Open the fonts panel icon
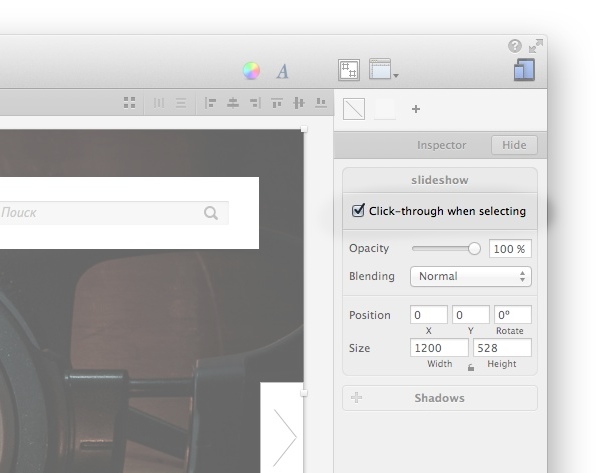This screenshot has height=473, width=604. tap(282, 72)
